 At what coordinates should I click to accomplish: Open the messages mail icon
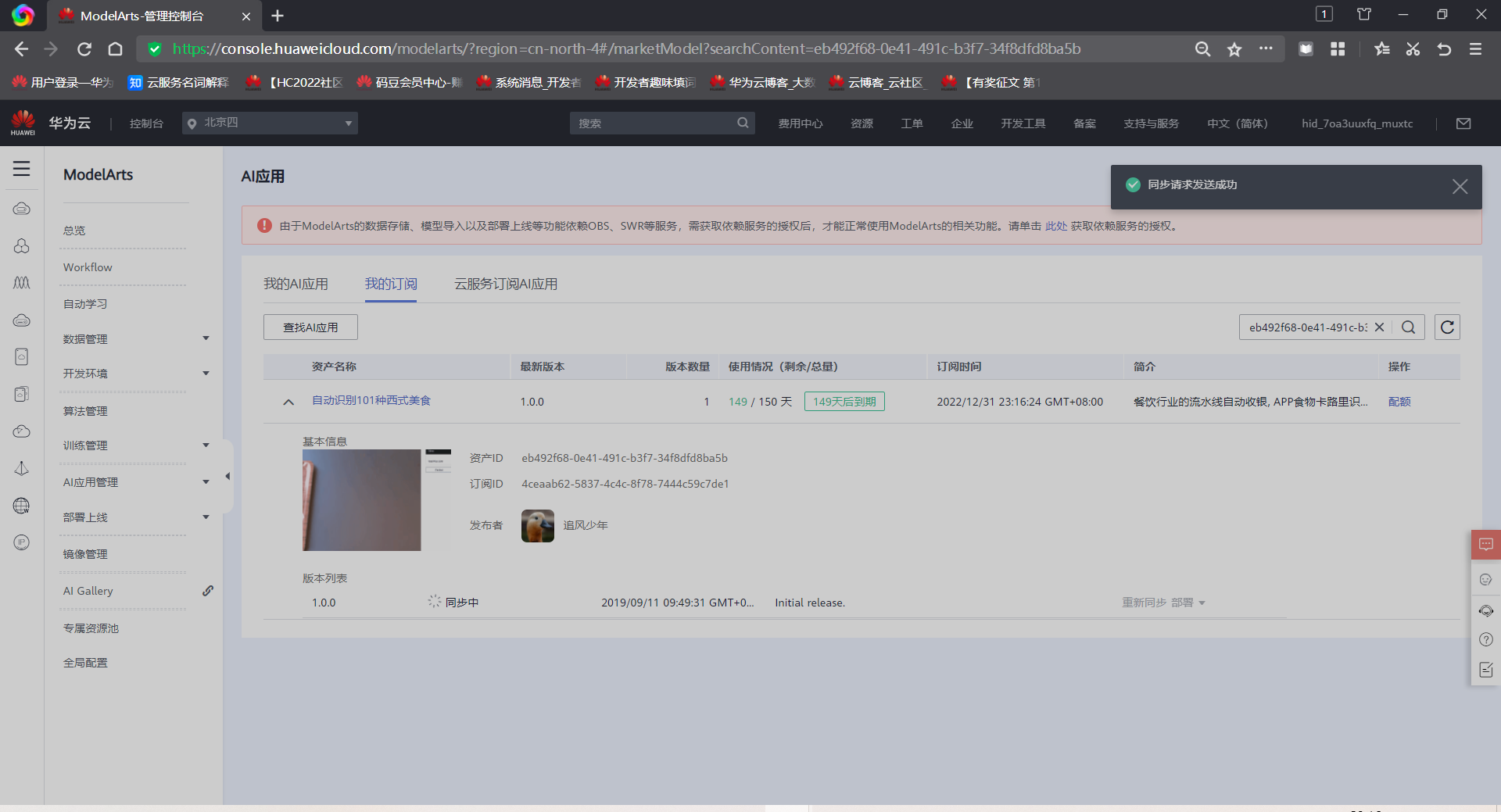(x=1463, y=123)
